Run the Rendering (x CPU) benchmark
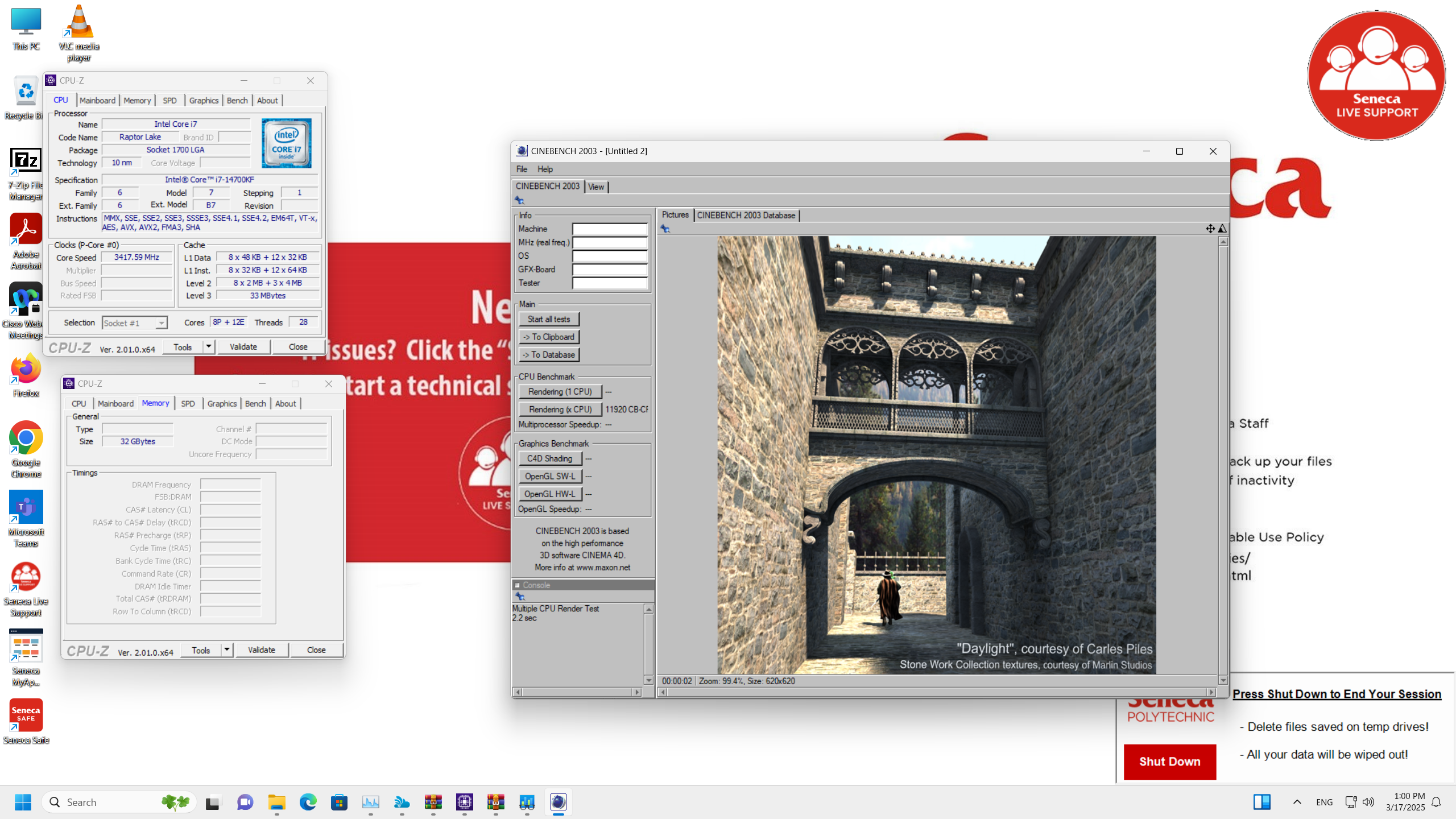The height and width of the screenshot is (819, 1456). (x=560, y=409)
